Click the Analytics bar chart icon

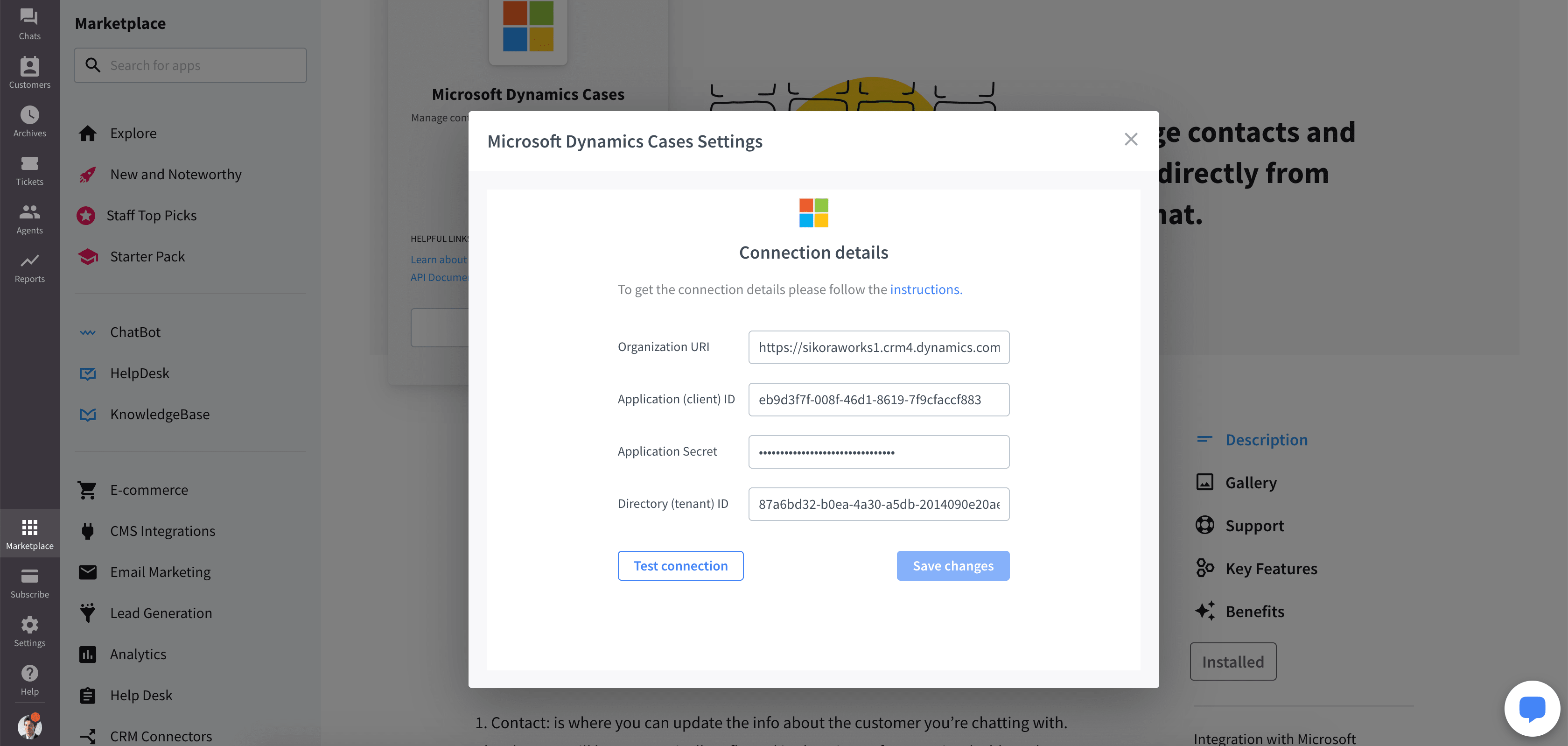tap(88, 655)
